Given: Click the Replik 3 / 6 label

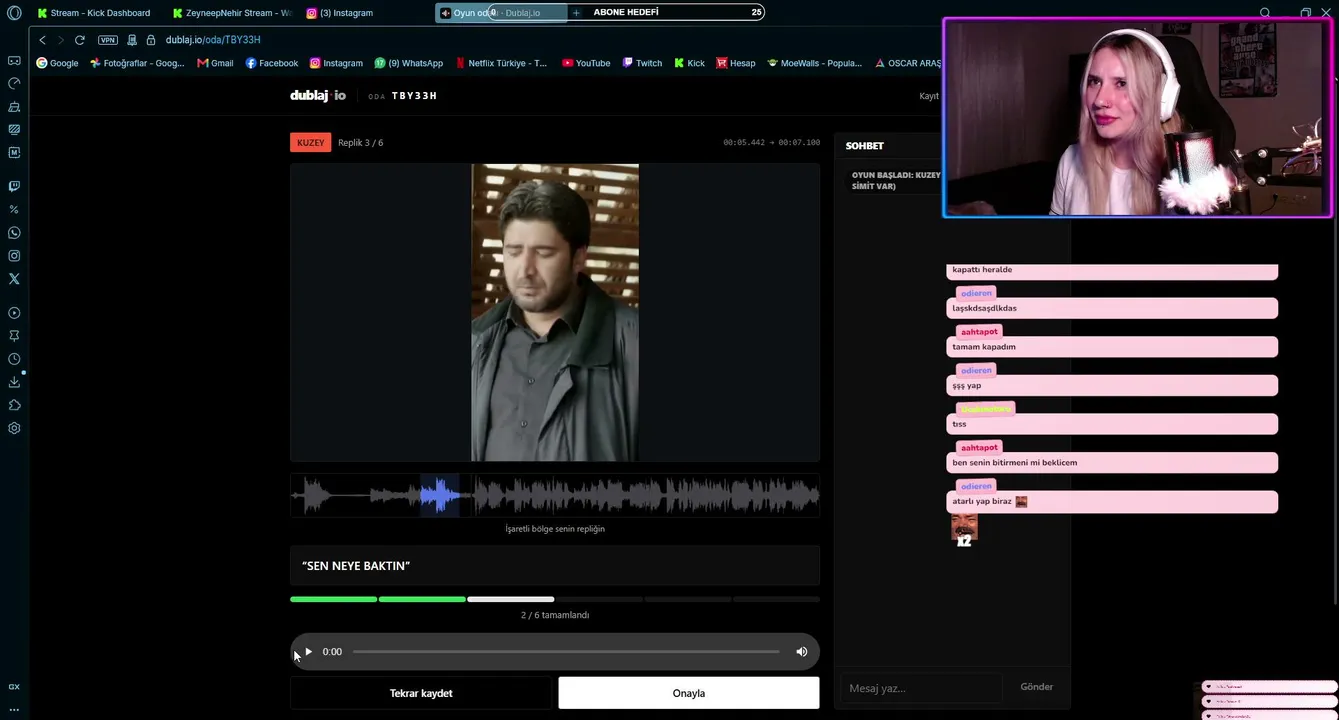Looking at the screenshot, I should click(361, 143).
